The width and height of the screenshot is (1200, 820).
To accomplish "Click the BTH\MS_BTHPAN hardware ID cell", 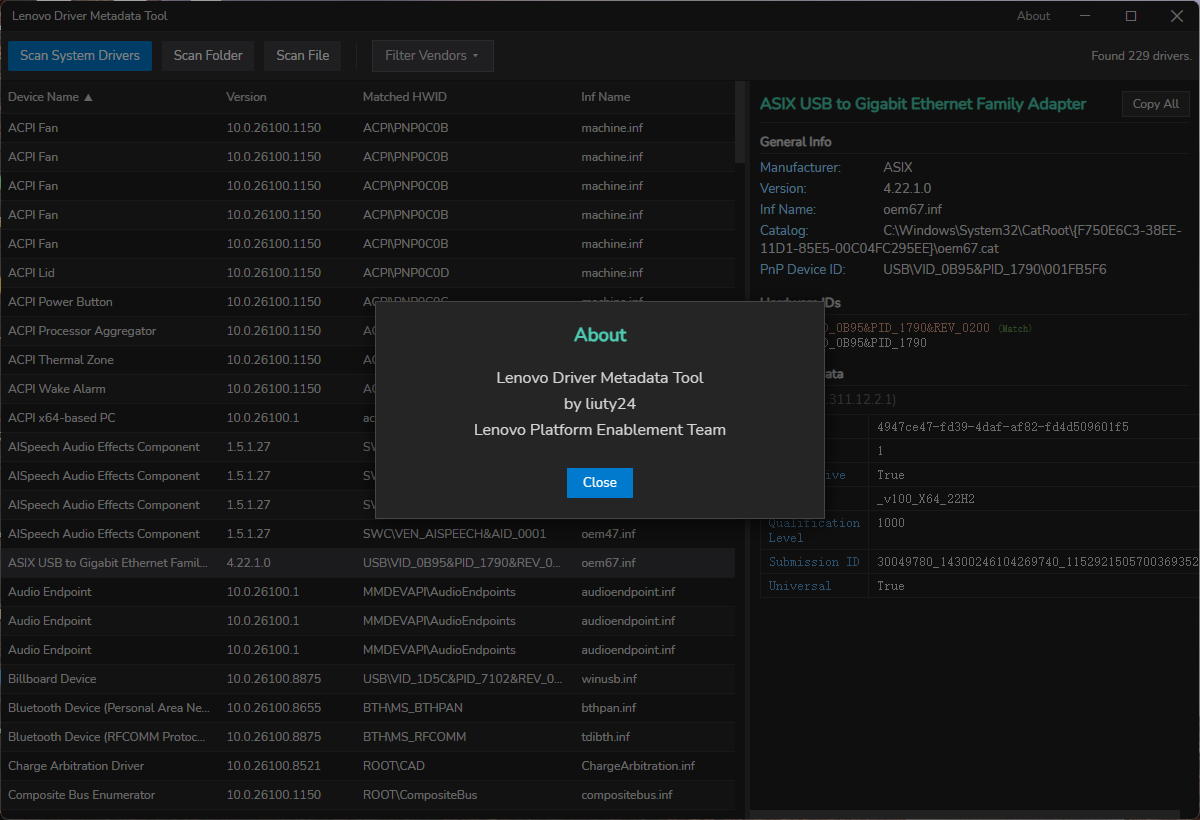I will coord(412,708).
